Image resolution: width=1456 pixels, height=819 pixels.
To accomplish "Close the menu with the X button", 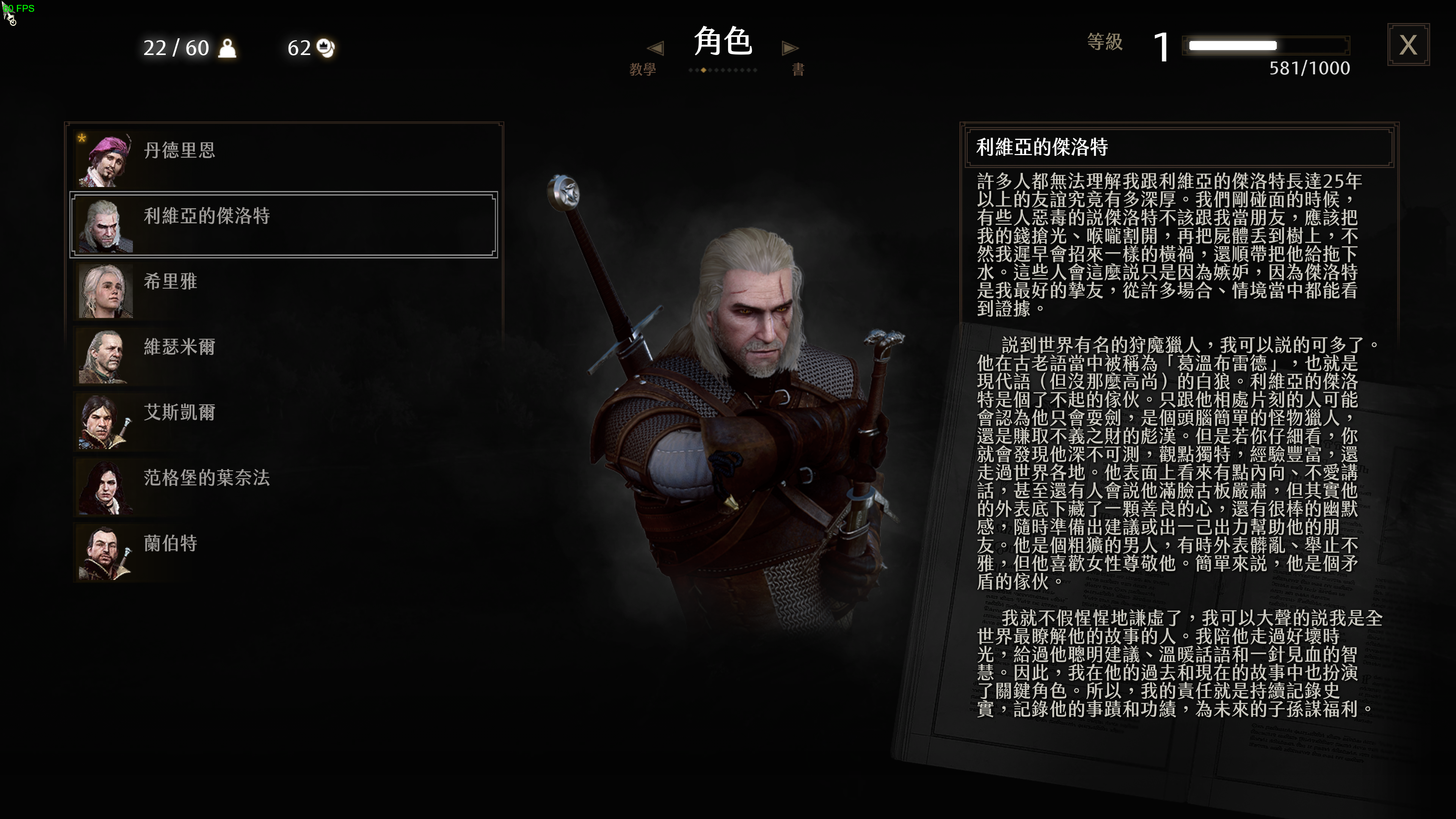I will (1409, 45).
